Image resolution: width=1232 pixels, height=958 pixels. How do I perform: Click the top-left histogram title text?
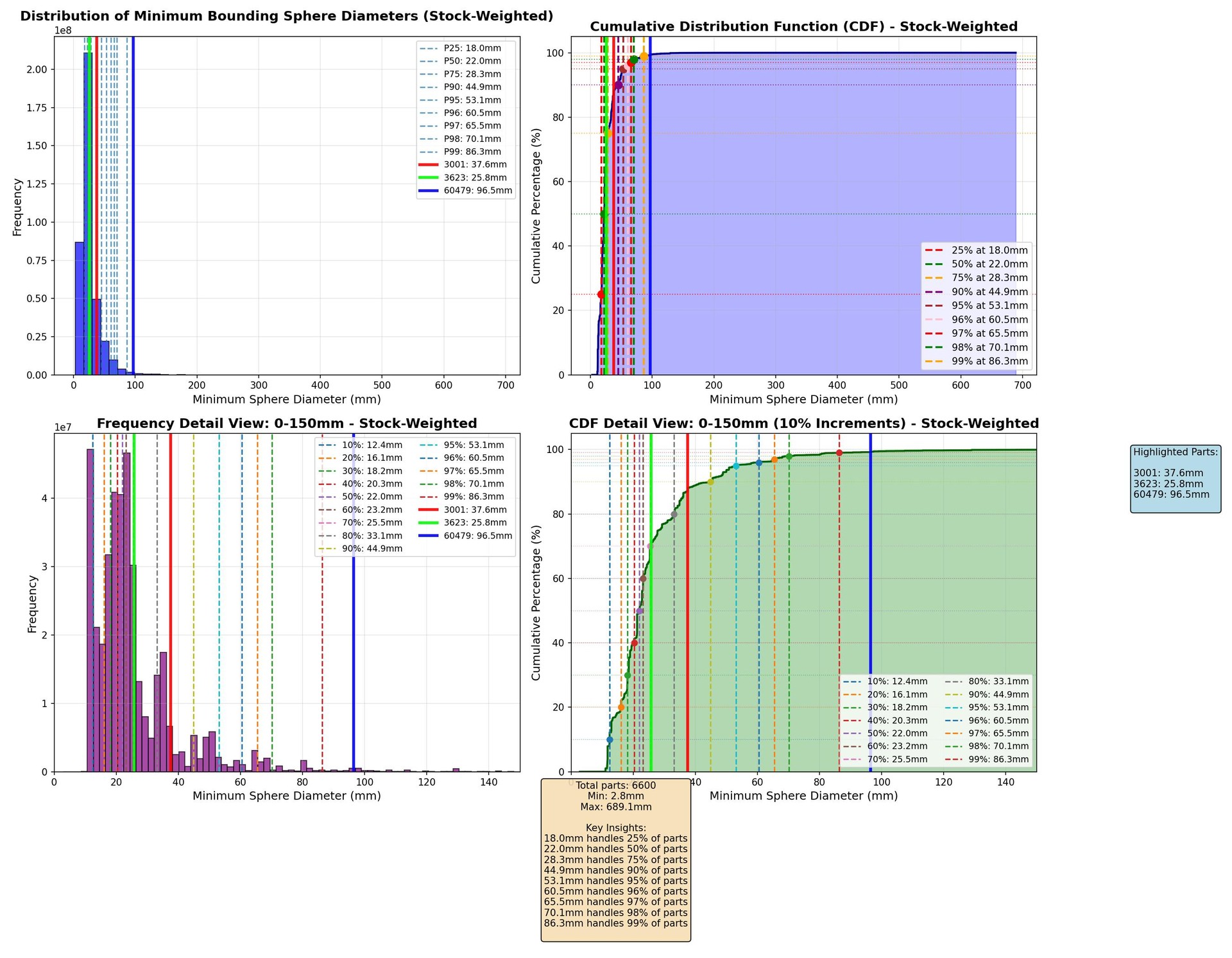click(x=286, y=17)
